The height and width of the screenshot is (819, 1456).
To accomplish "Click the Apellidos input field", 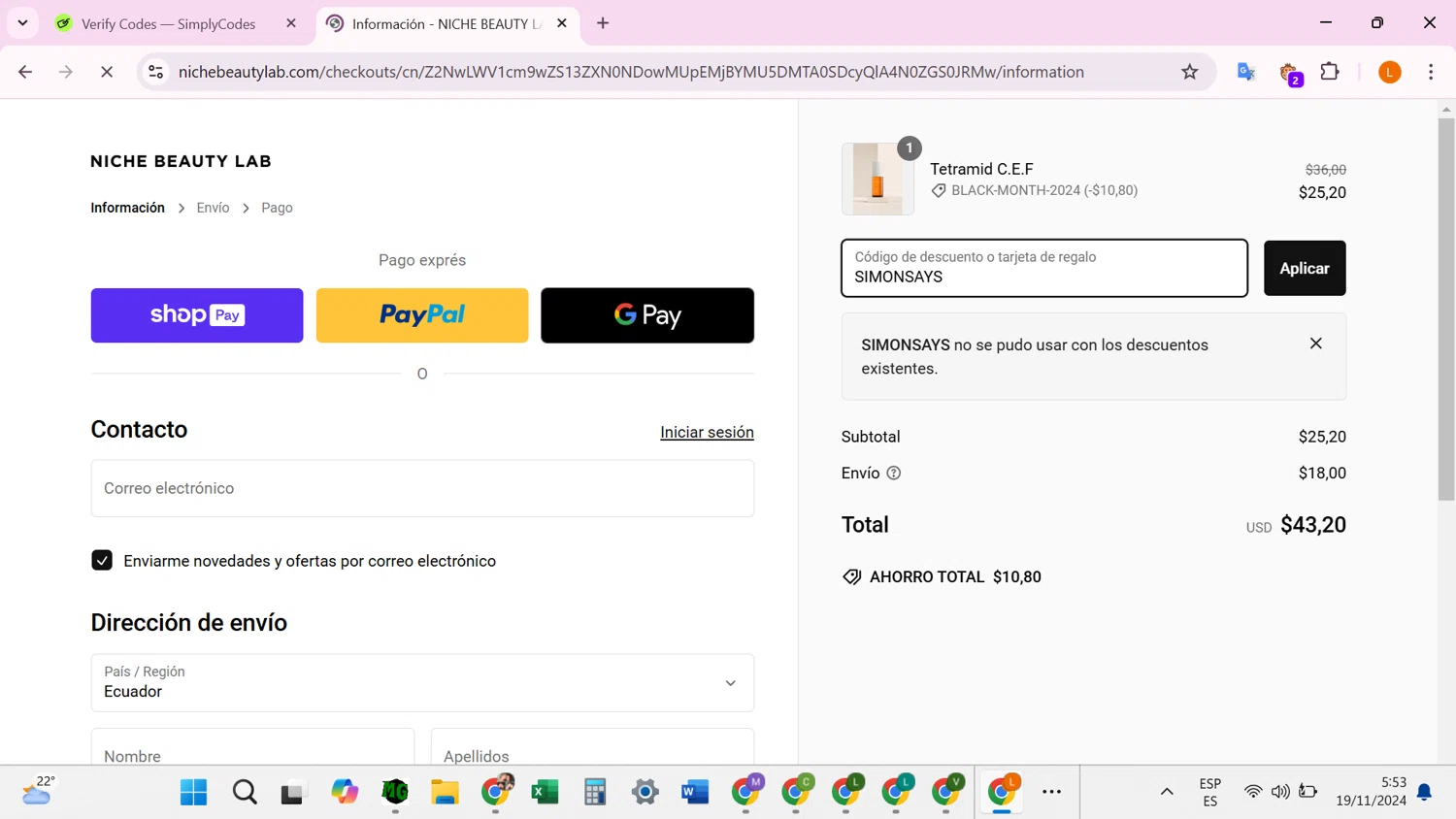I will [592, 747].
